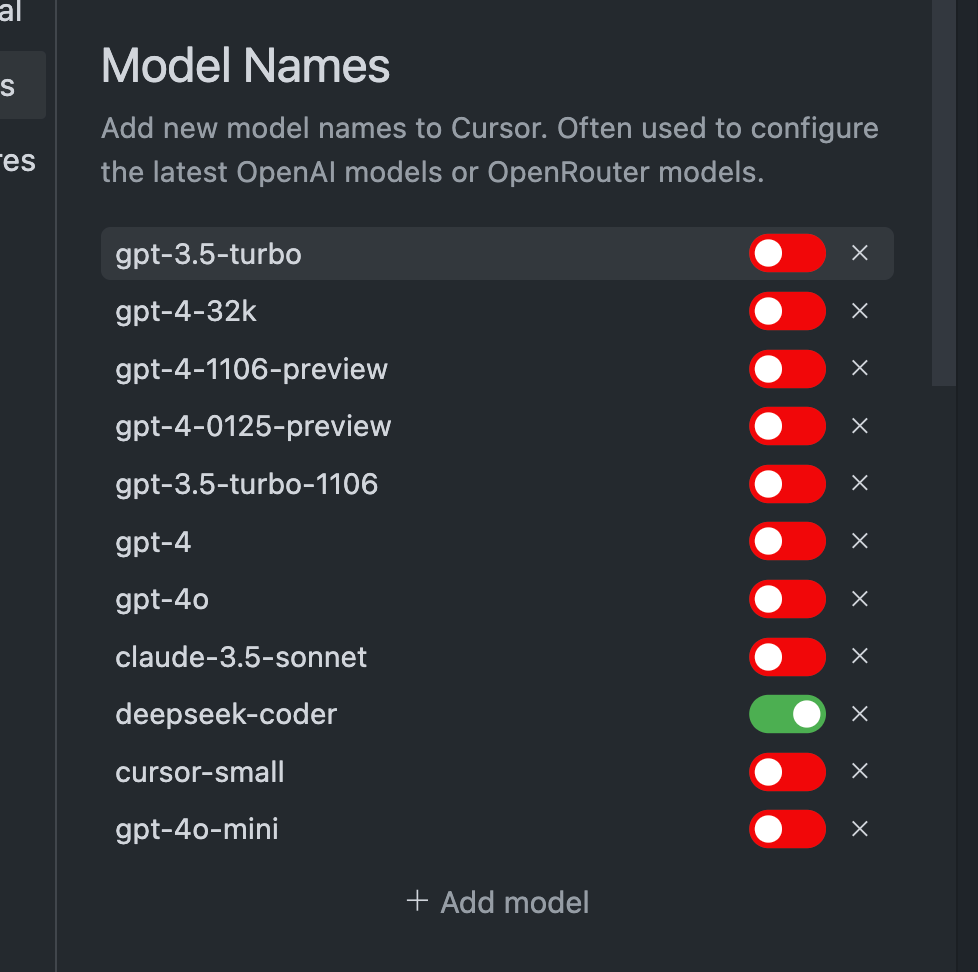Select the gpt-4 model name row
Viewport: 978px width, 972px height.
click(x=154, y=543)
